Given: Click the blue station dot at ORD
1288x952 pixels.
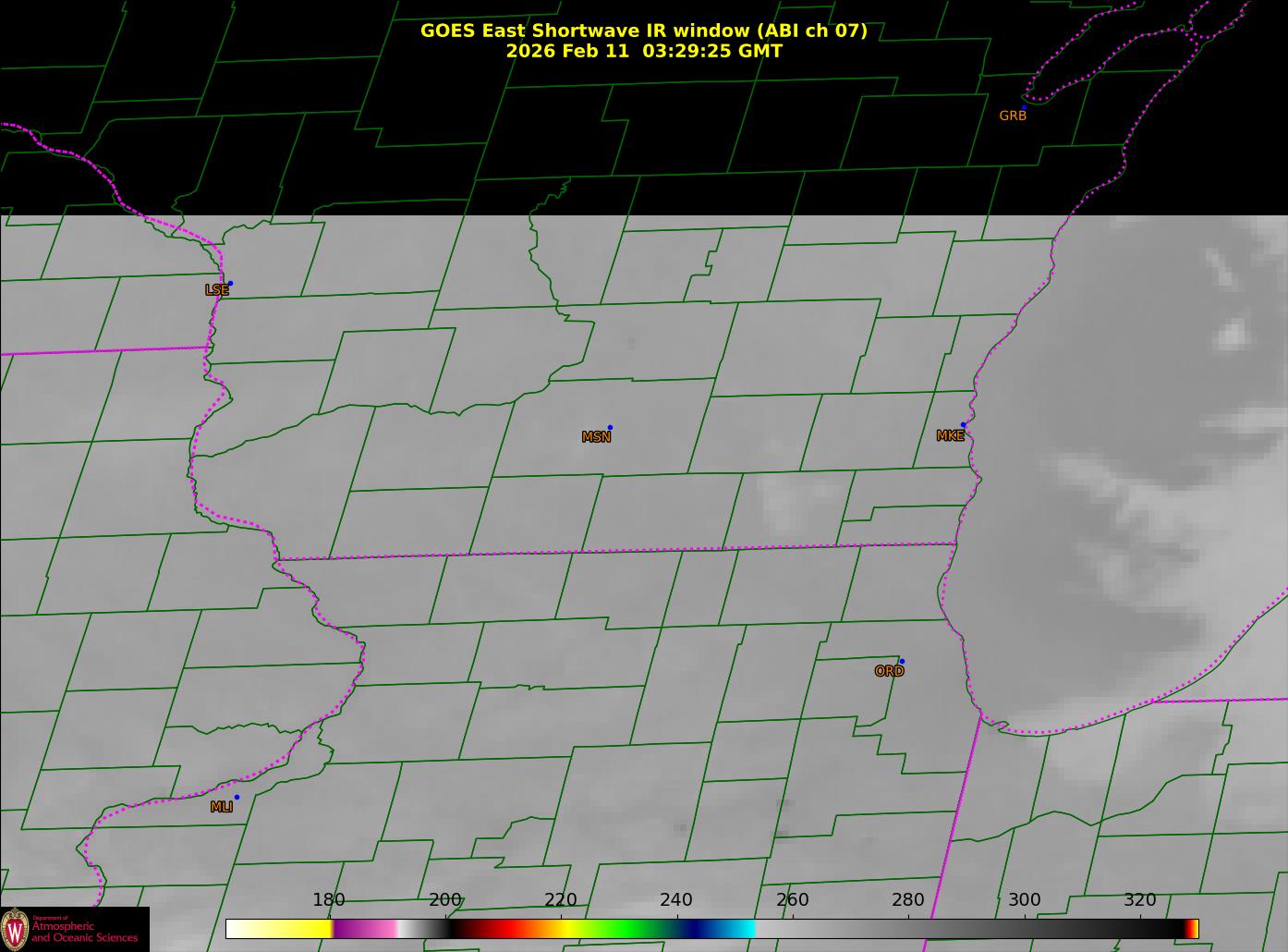Looking at the screenshot, I should point(902,661).
